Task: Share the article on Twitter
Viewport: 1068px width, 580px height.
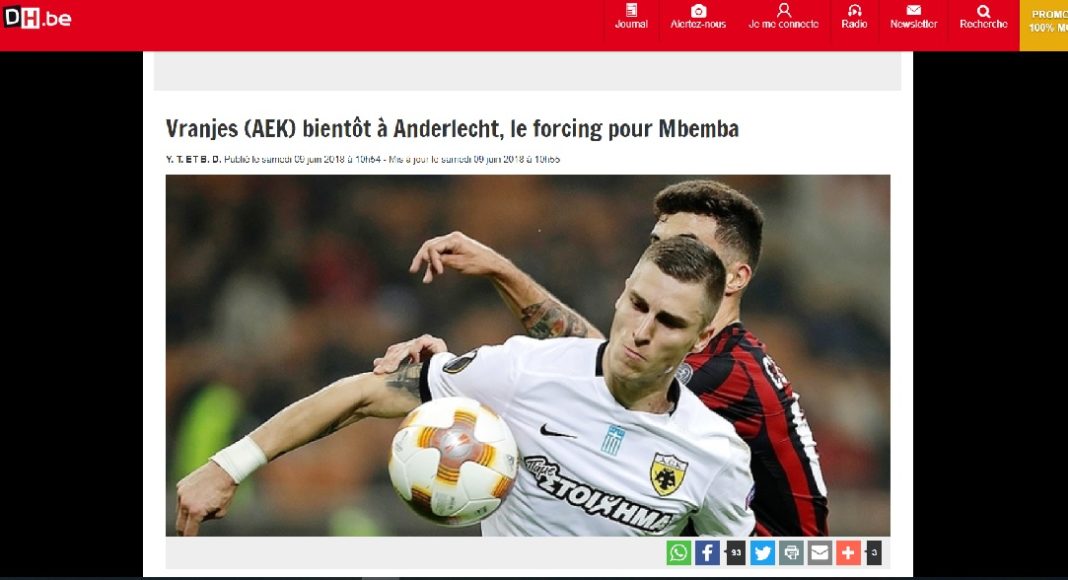Action: pos(763,553)
